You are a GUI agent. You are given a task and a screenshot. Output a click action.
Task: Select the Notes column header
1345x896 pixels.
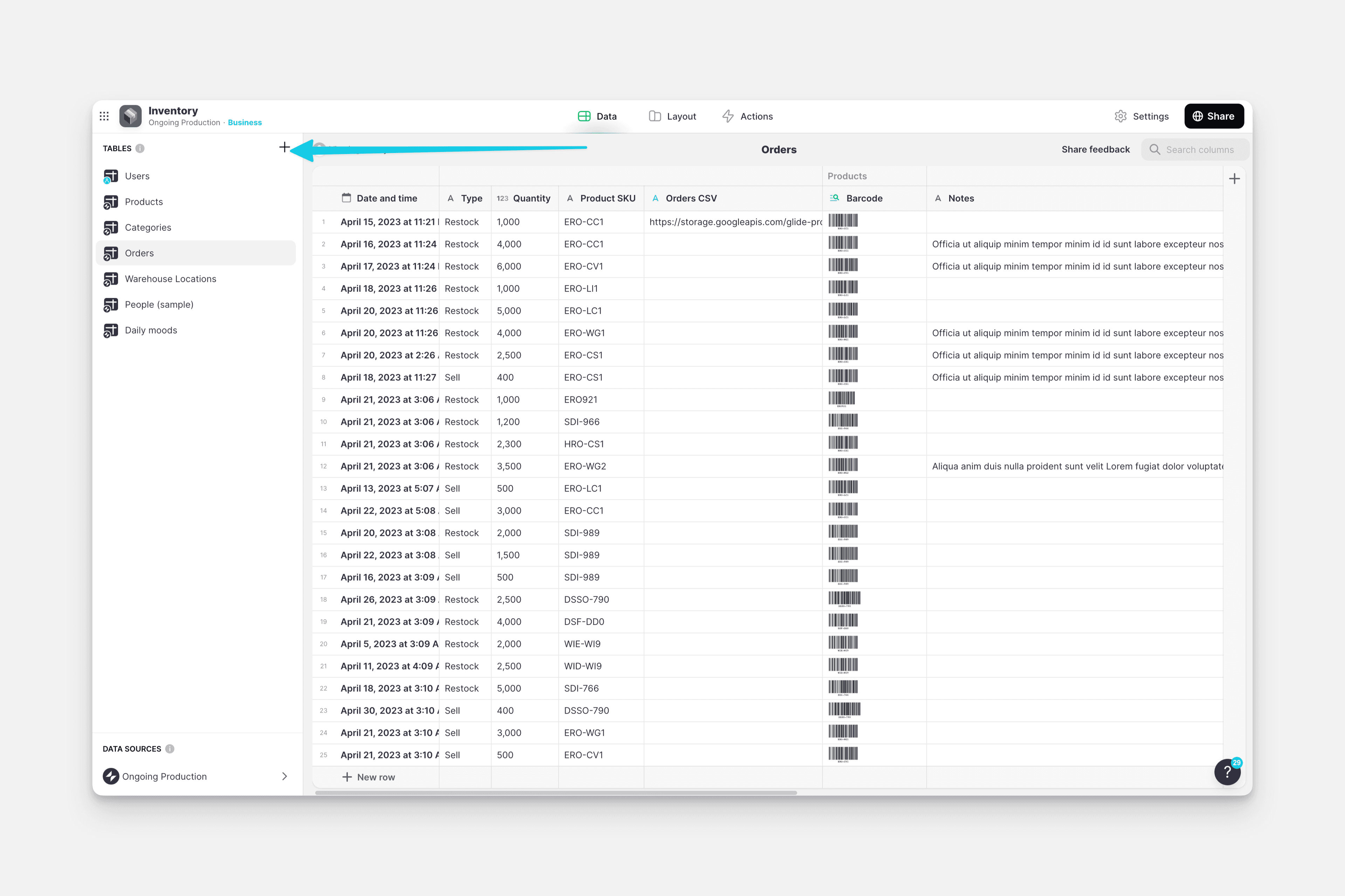[x=1075, y=198]
